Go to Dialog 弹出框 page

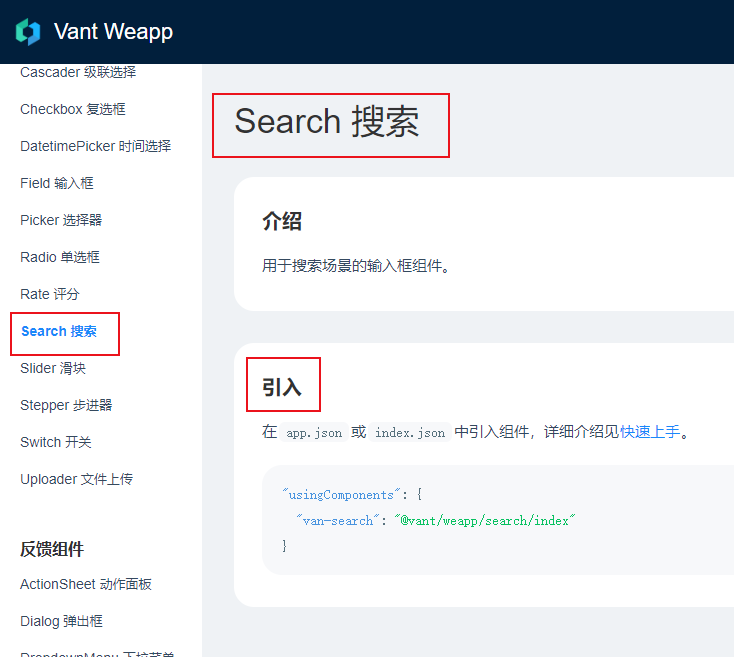61,621
